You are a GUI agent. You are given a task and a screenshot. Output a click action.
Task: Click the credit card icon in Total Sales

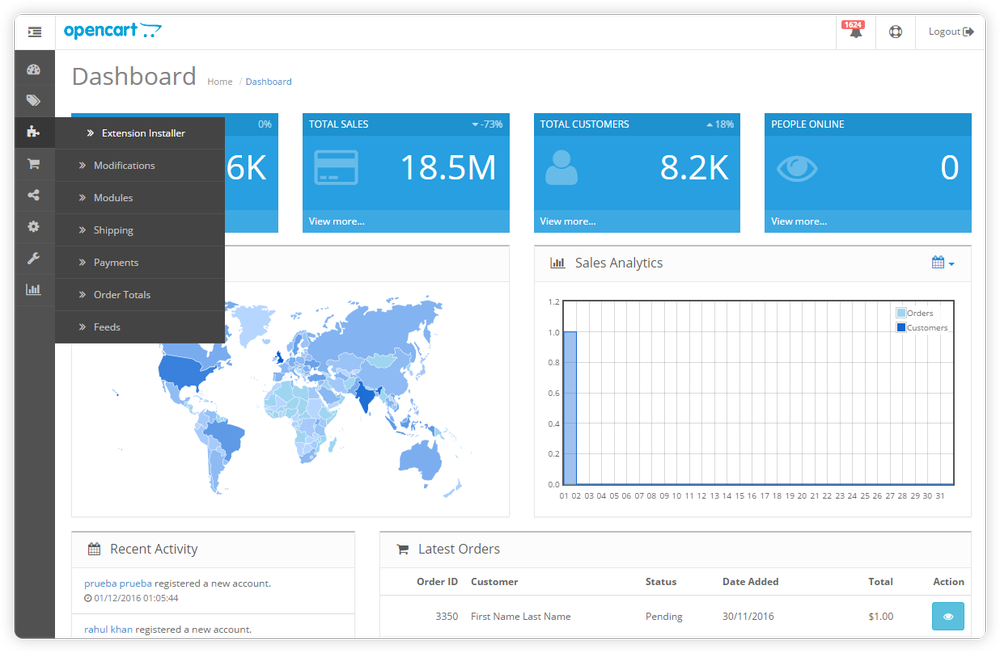(336, 168)
